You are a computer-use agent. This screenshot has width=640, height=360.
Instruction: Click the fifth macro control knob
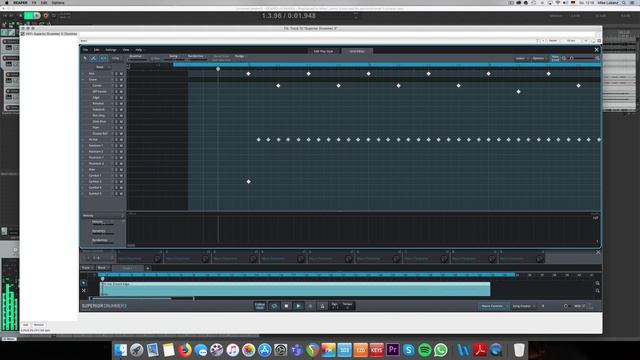coord(349,259)
